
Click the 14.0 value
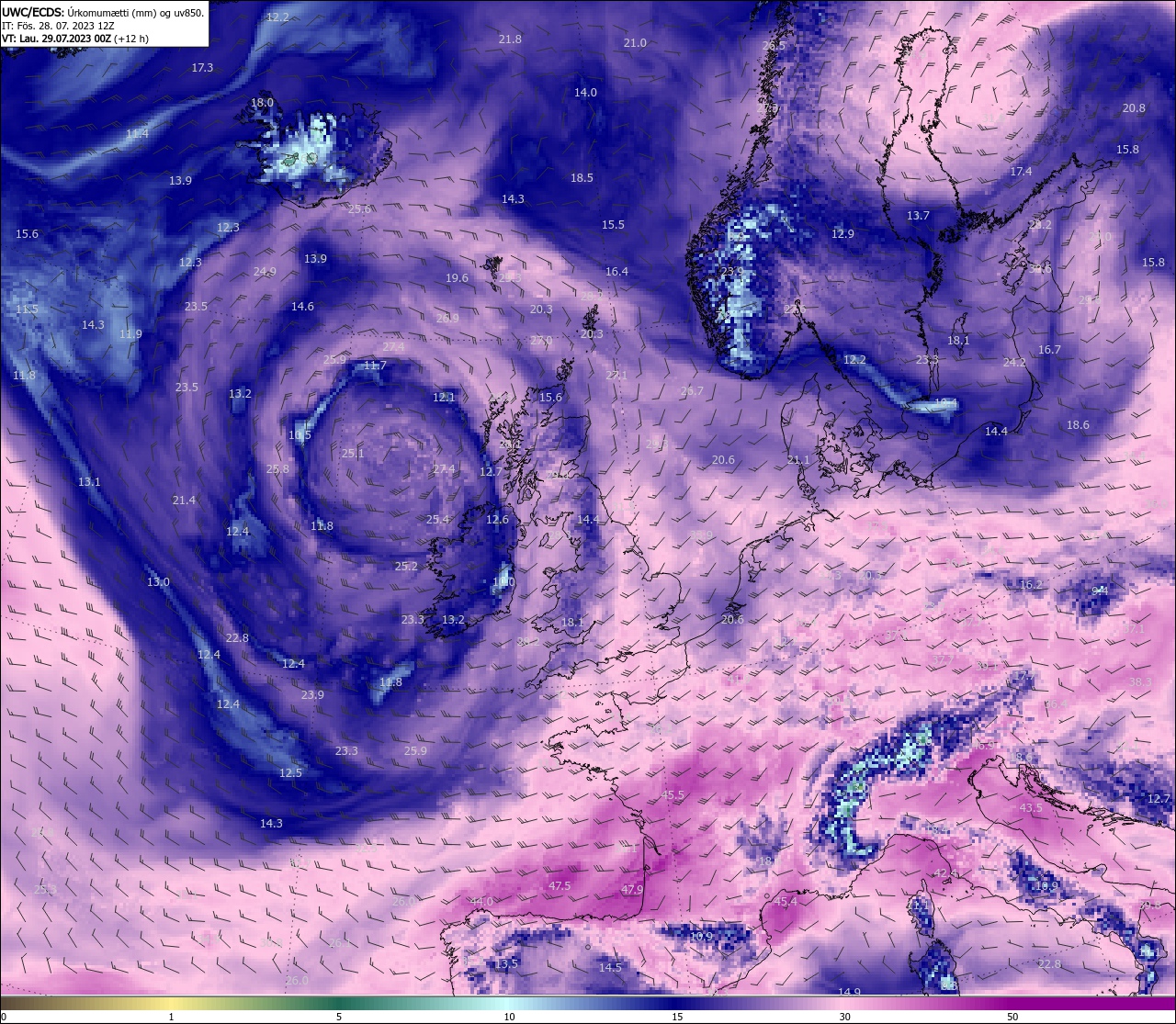pos(585,93)
